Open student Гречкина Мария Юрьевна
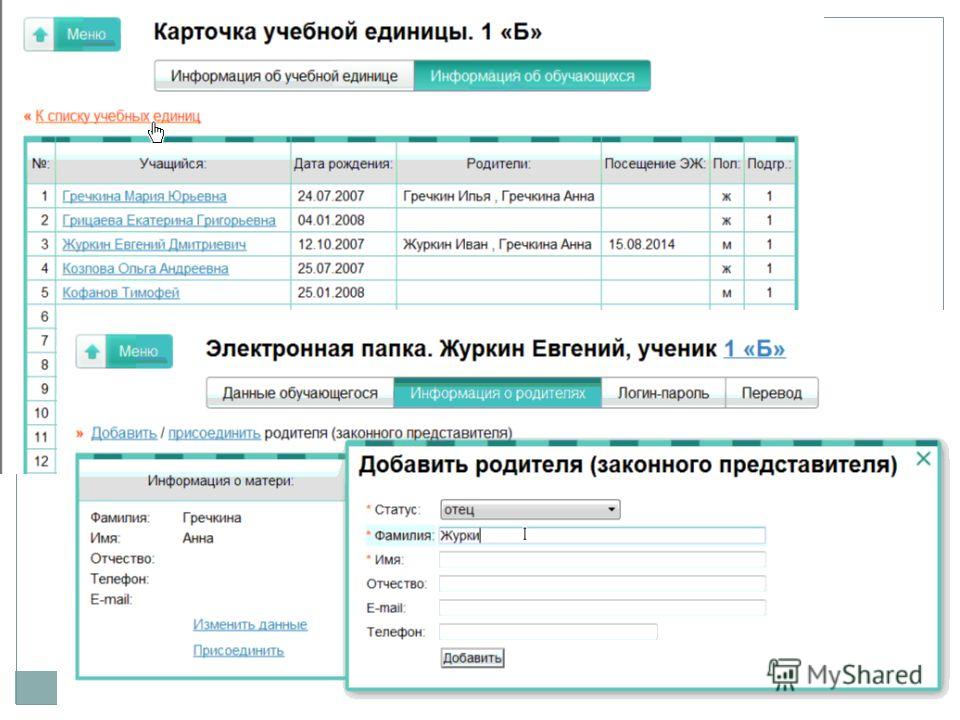Image resolution: width=960 pixels, height=720 pixels. (x=144, y=196)
